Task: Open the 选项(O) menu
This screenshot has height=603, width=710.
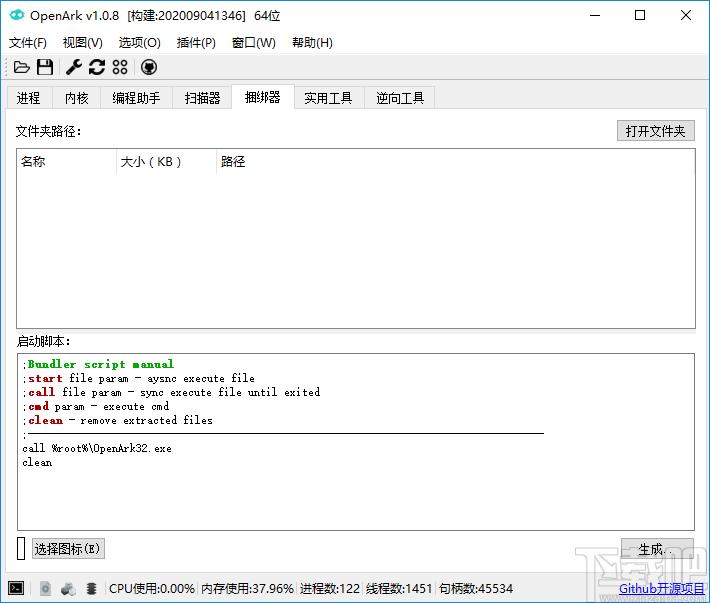Action: pyautogui.click(x=139, y=43)
